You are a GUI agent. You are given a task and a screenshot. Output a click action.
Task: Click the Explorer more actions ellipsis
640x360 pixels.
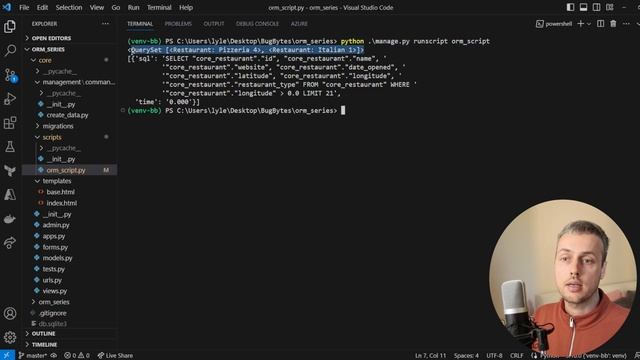tap(105, 24)
